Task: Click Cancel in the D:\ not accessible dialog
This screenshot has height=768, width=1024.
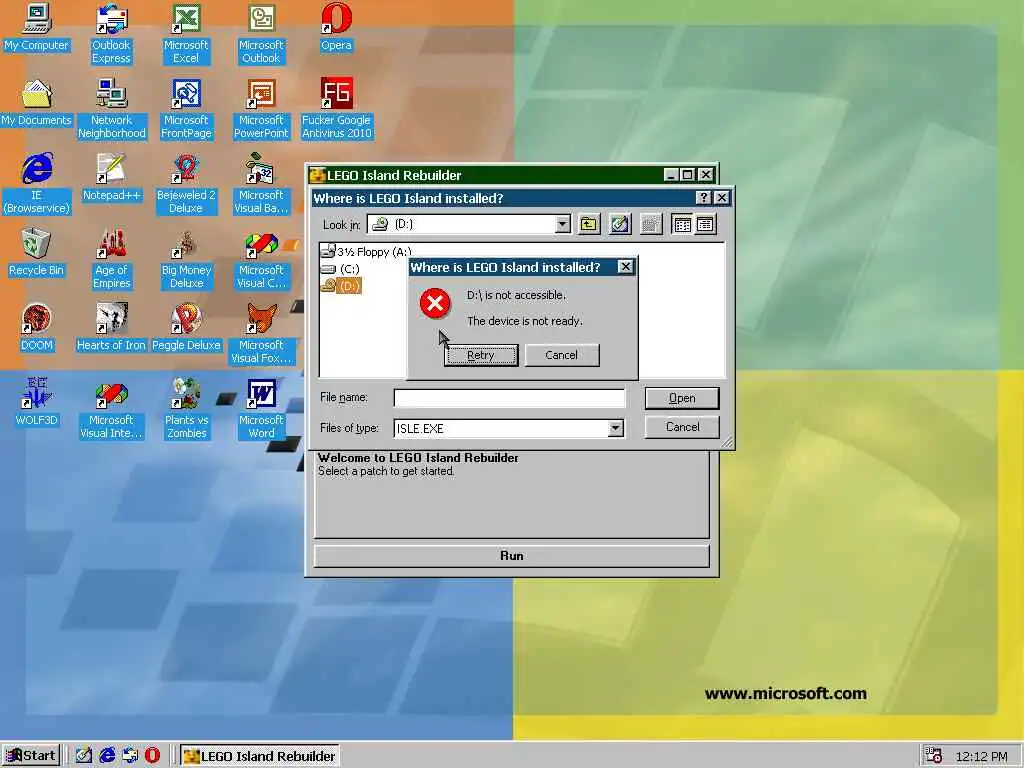Action: (562, 355)
